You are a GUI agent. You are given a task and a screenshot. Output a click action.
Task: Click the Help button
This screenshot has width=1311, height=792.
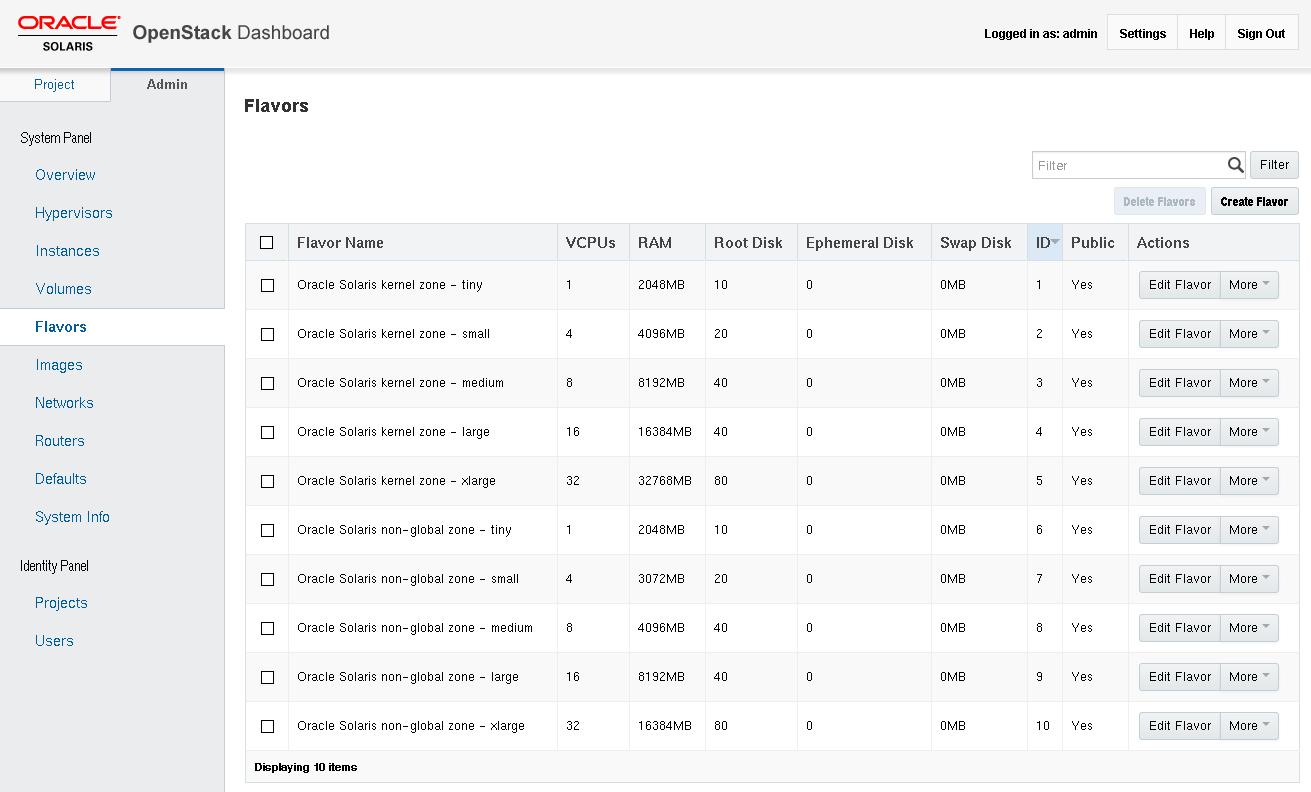pos(1201,34)
